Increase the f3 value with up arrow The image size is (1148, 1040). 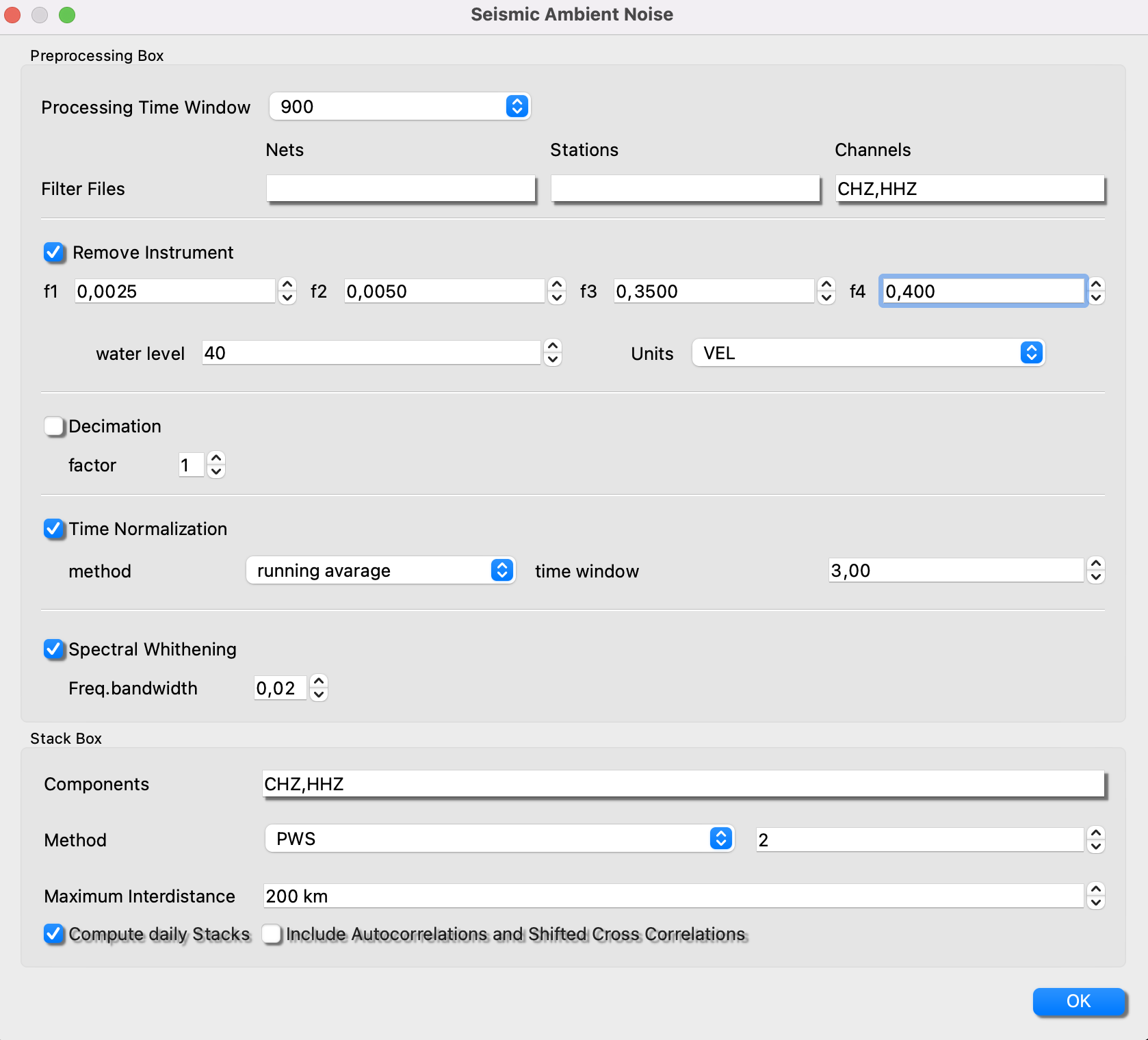tap(826, 285)
